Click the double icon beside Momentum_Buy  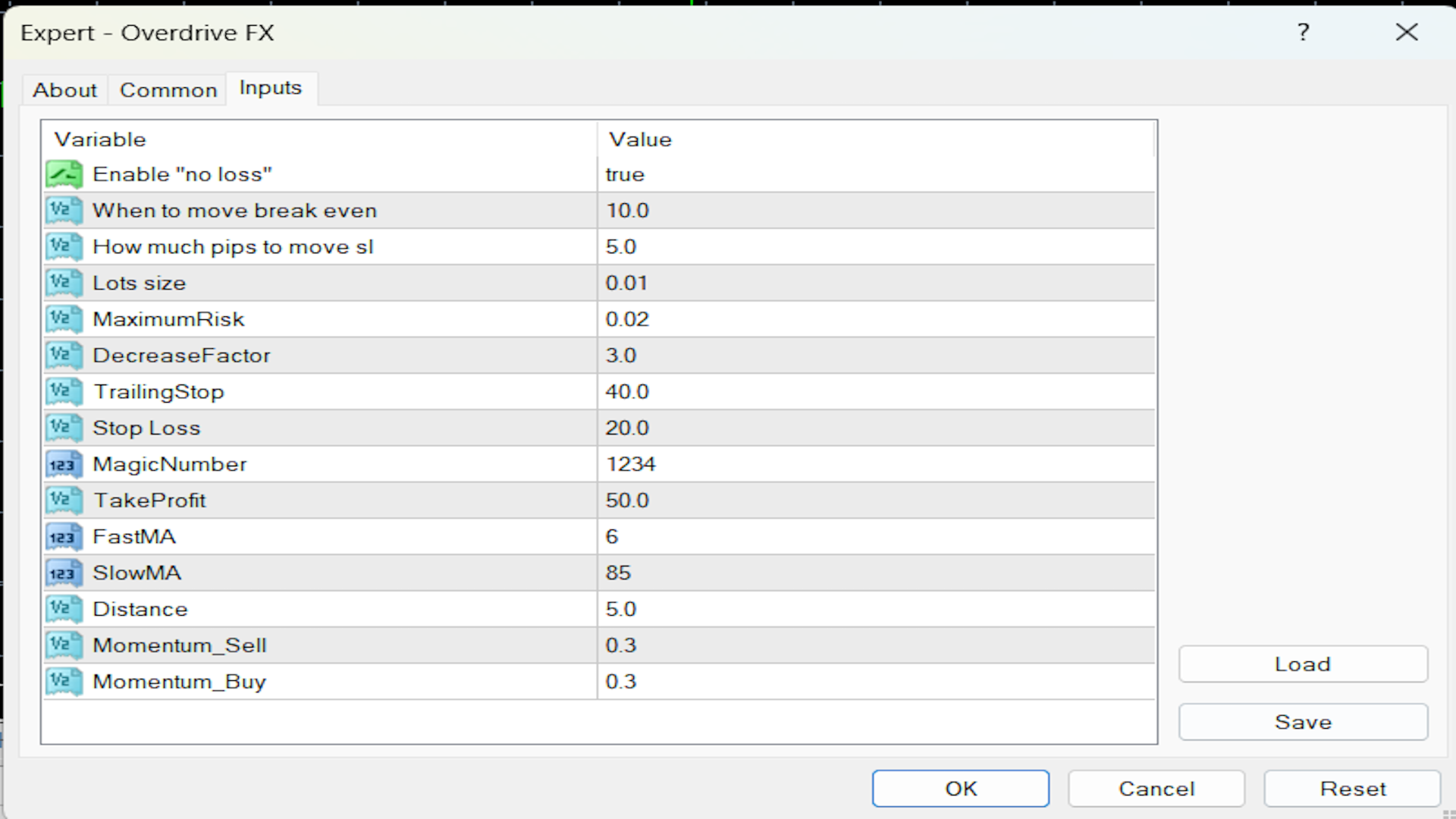[x=64, y=682]
